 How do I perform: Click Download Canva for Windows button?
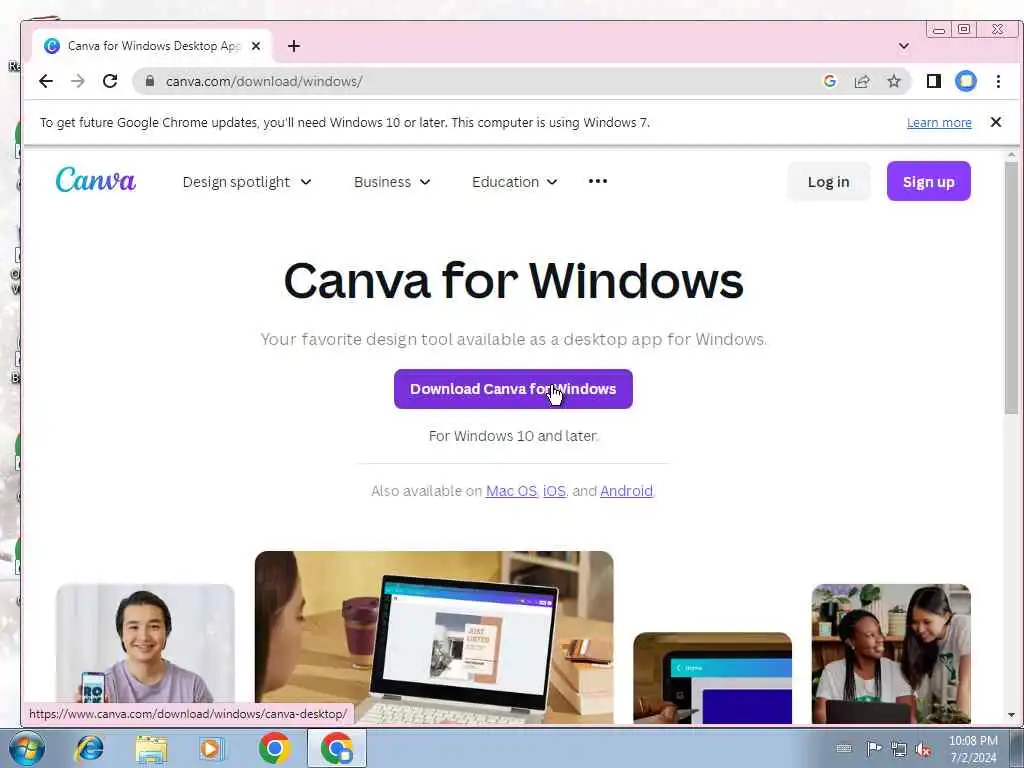click(513, 389)
